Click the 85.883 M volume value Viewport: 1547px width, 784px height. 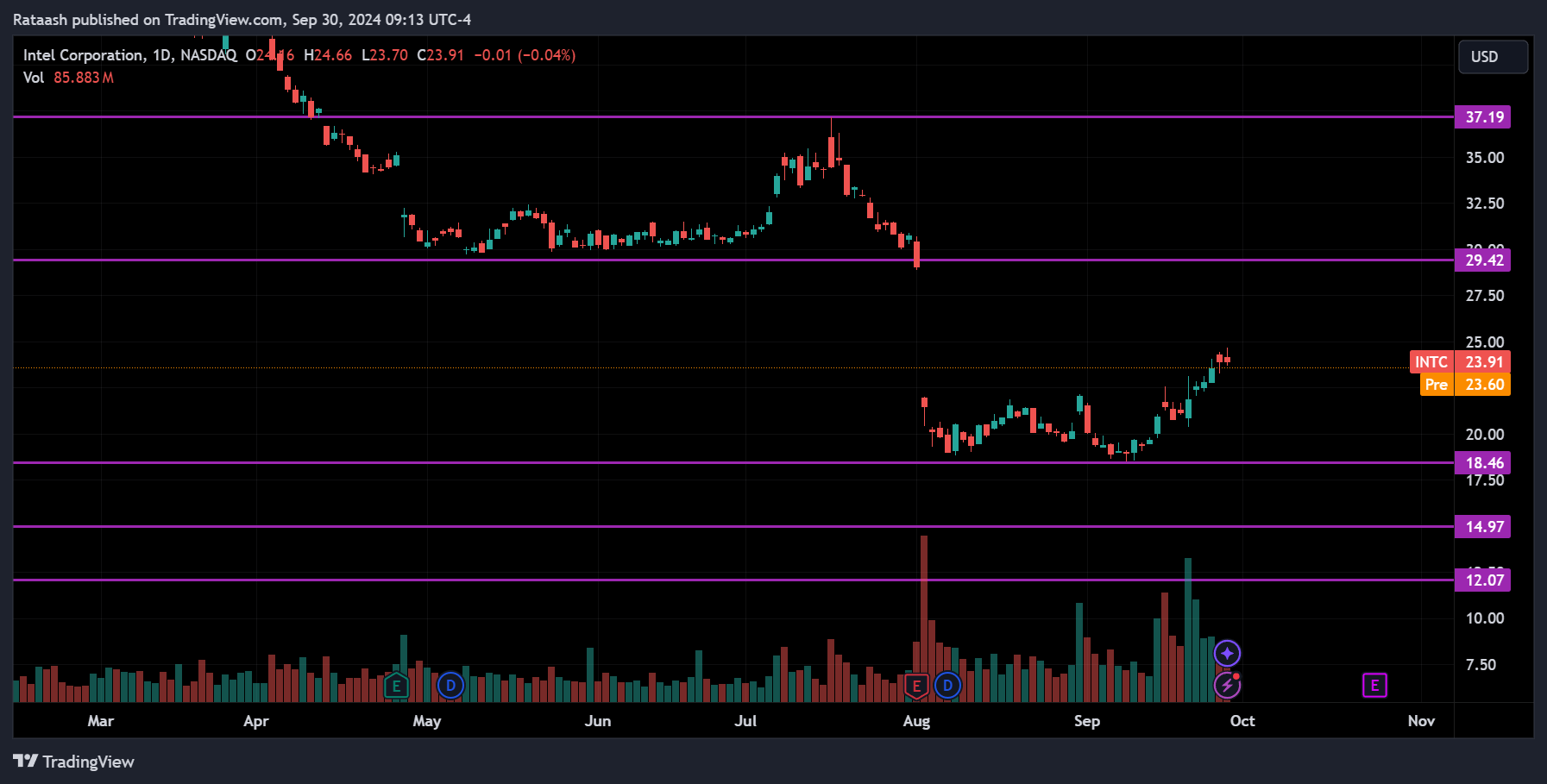tap(84, 78)
